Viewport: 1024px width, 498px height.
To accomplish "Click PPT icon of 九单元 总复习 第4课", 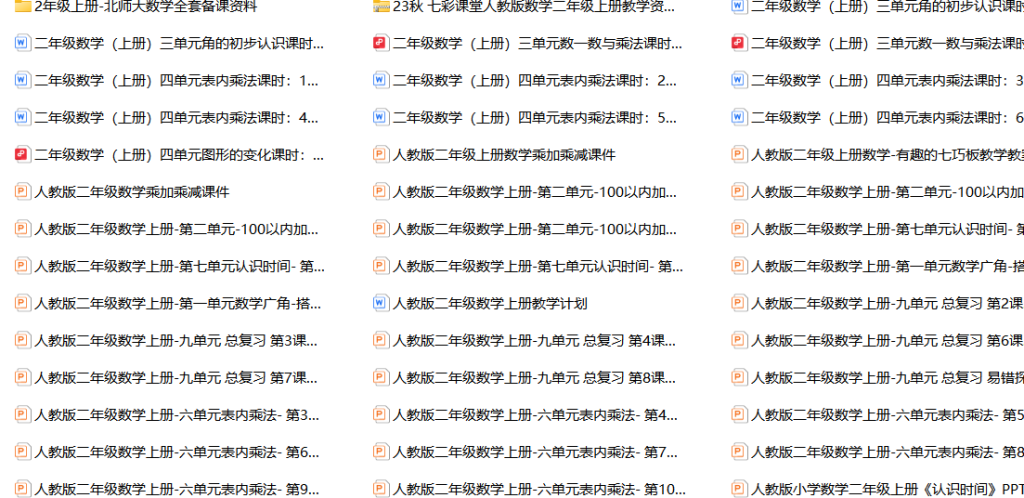I will click(381, 340).
